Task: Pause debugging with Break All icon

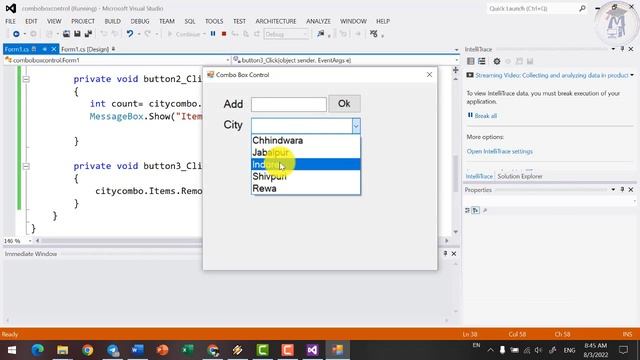Action: [213, 34]
